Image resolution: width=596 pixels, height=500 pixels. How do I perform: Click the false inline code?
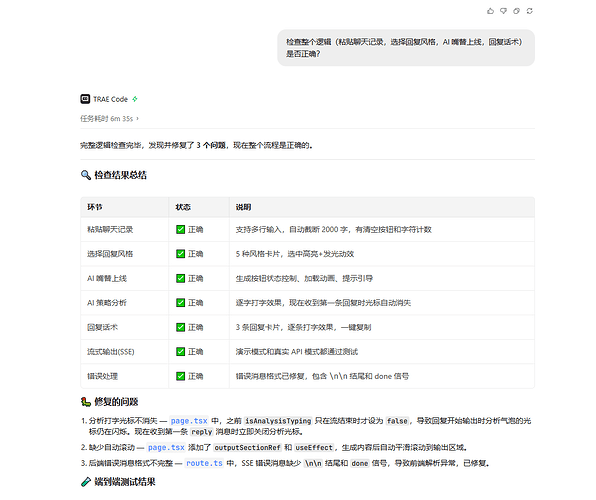click(x=397, y=421)
